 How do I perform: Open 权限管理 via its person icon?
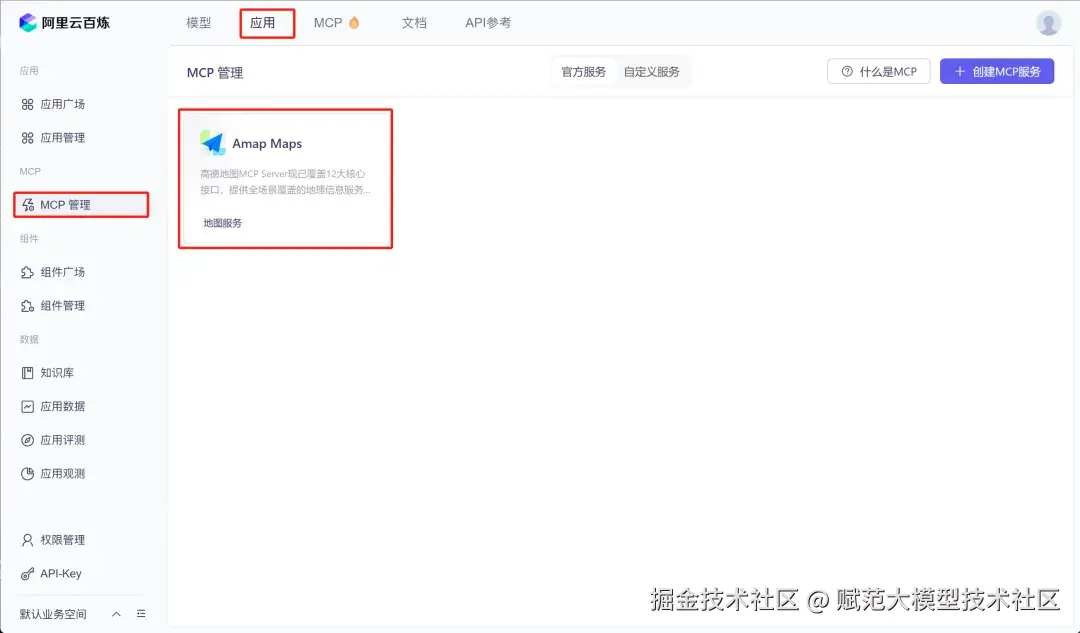(x=26, y=539)
